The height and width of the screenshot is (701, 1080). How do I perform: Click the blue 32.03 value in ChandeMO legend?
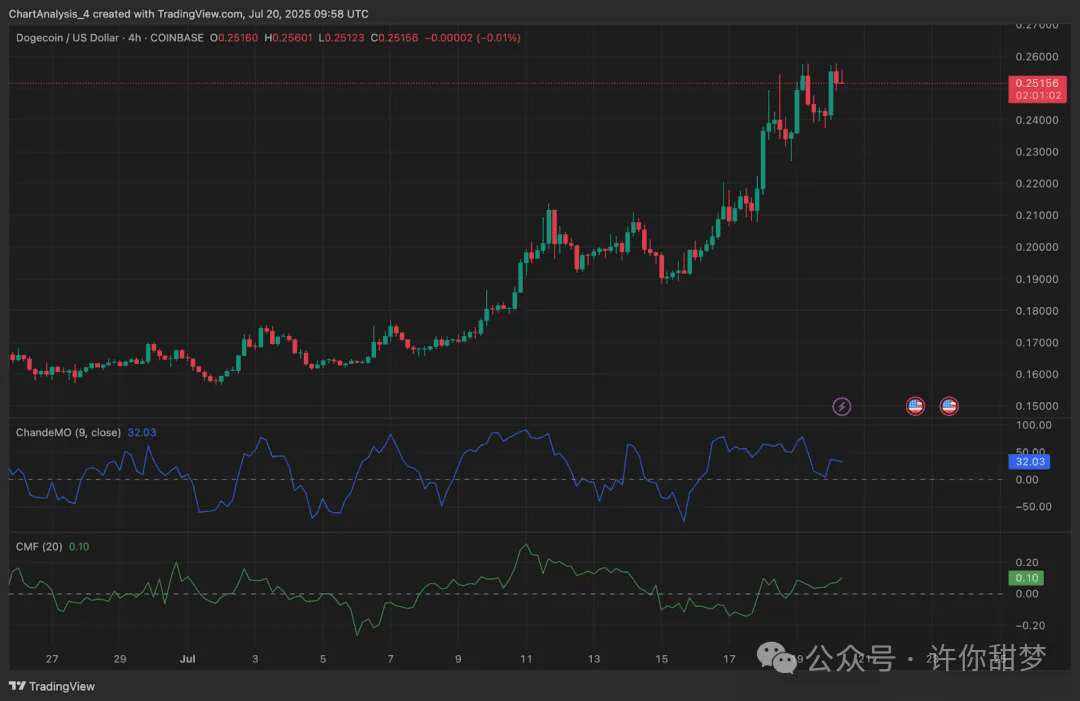[x=142, y=432]
